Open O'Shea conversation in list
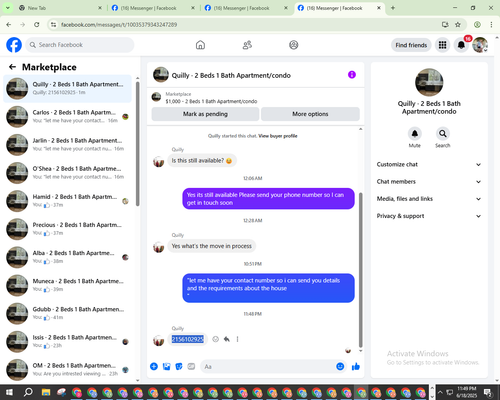The width and height of the screenshot is (500, 400). click(67, 173)
